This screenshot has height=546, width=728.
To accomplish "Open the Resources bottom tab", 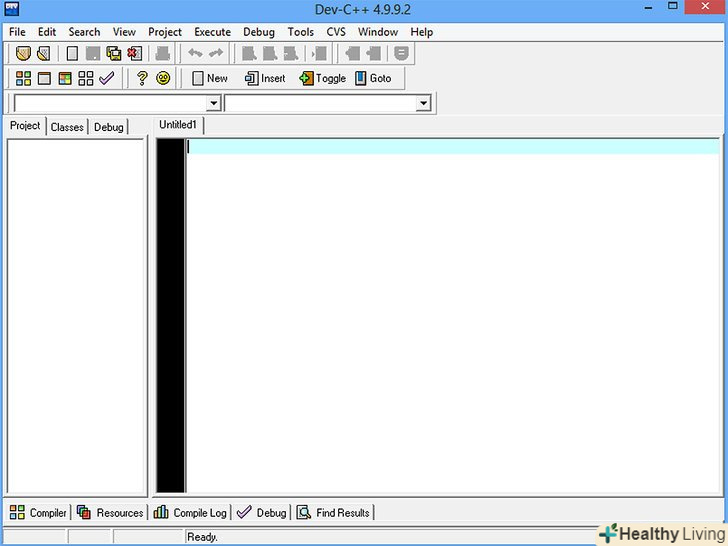I will (110, 513).
